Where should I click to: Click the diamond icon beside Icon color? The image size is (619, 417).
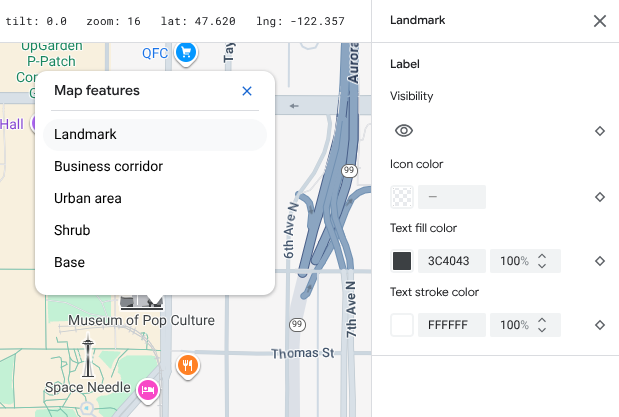click(599, 197)
